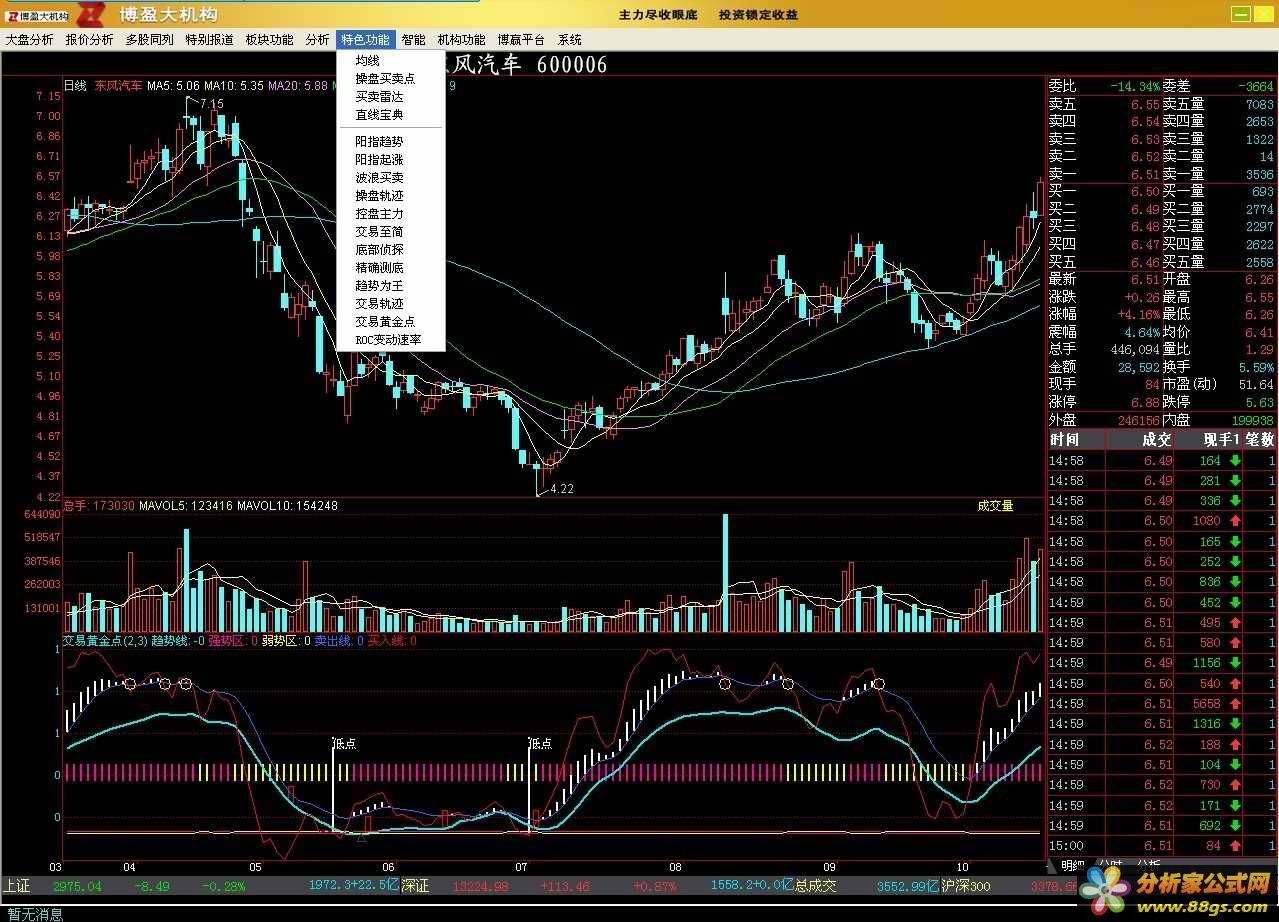Choose 交易轨迹 in the menu
The image size is (1279, 922).
click(391, 304)
